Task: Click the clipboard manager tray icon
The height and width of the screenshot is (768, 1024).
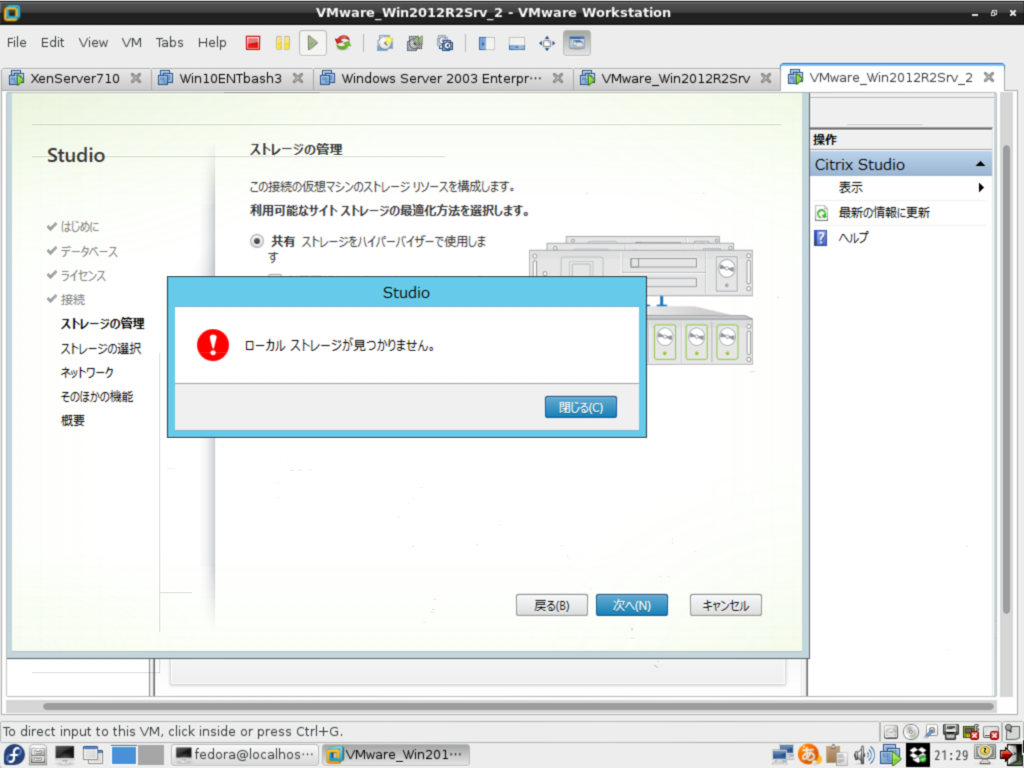Action: [836, 755]
